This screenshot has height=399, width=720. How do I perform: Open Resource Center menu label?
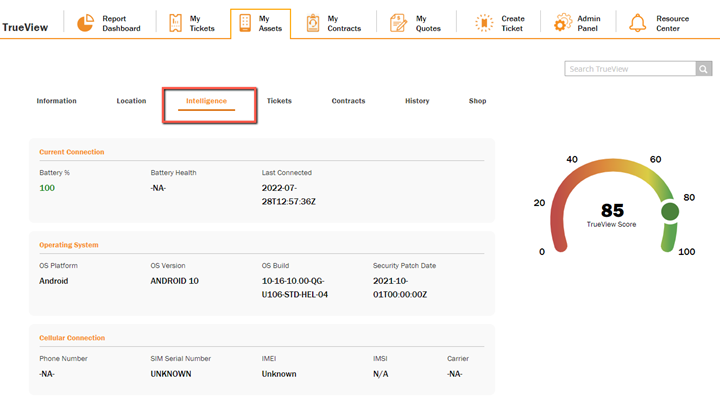672,23
